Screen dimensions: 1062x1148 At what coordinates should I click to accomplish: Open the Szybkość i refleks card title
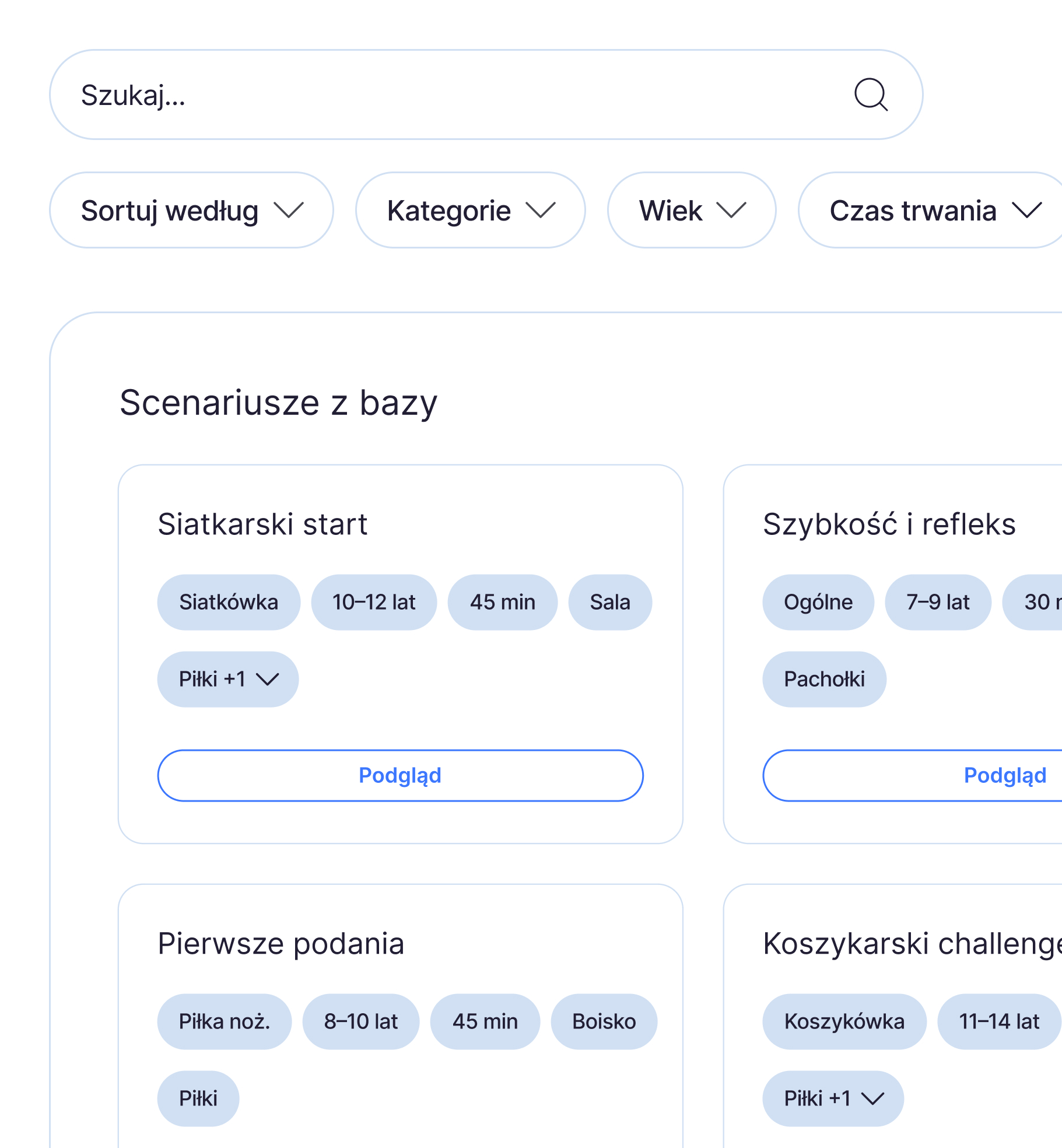point(889,524)
